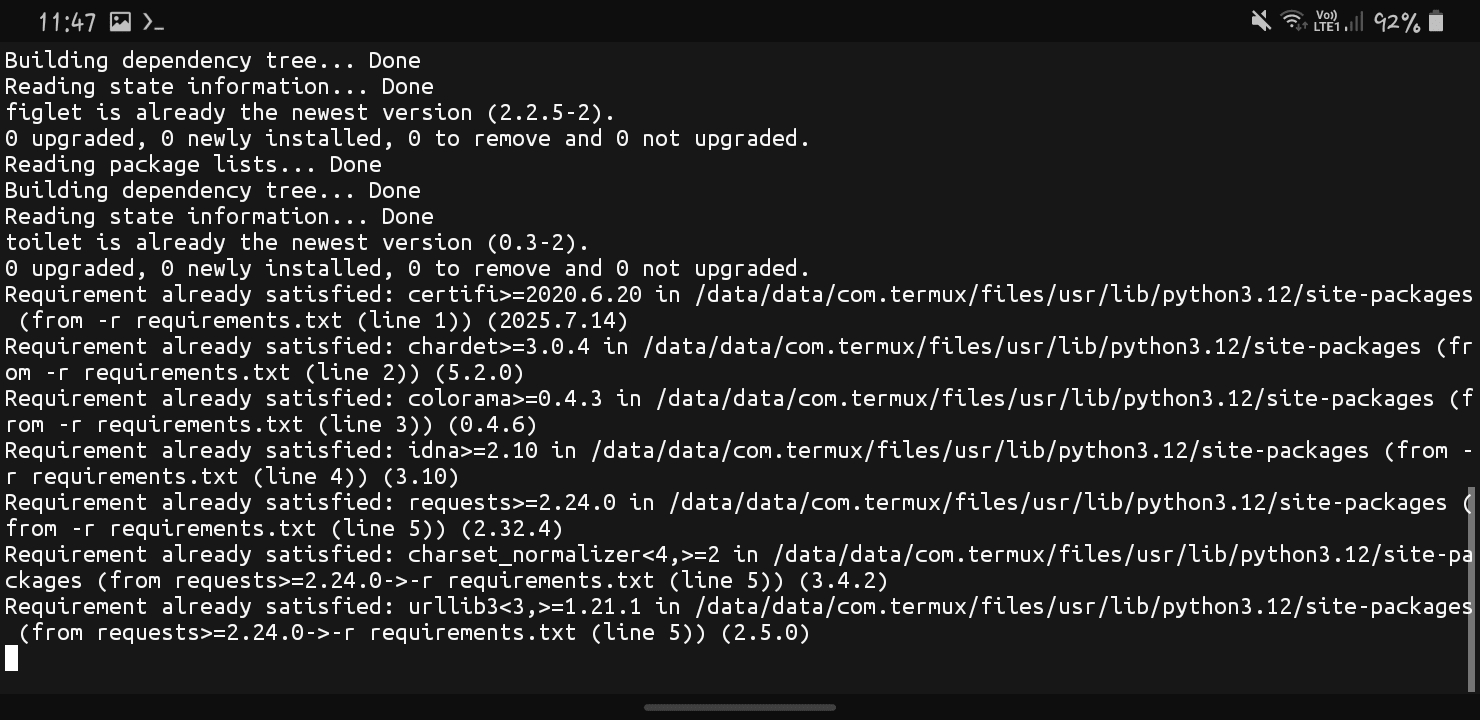Viewport: 1480px width, 720px height.
Task: Tap the 11:47 clock in status bar
Action: (67, 21)
